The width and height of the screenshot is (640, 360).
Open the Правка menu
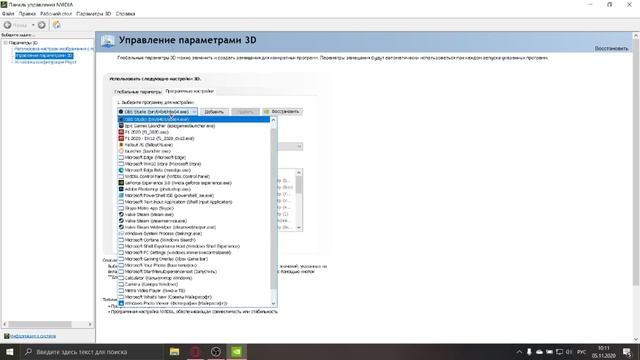27,13
